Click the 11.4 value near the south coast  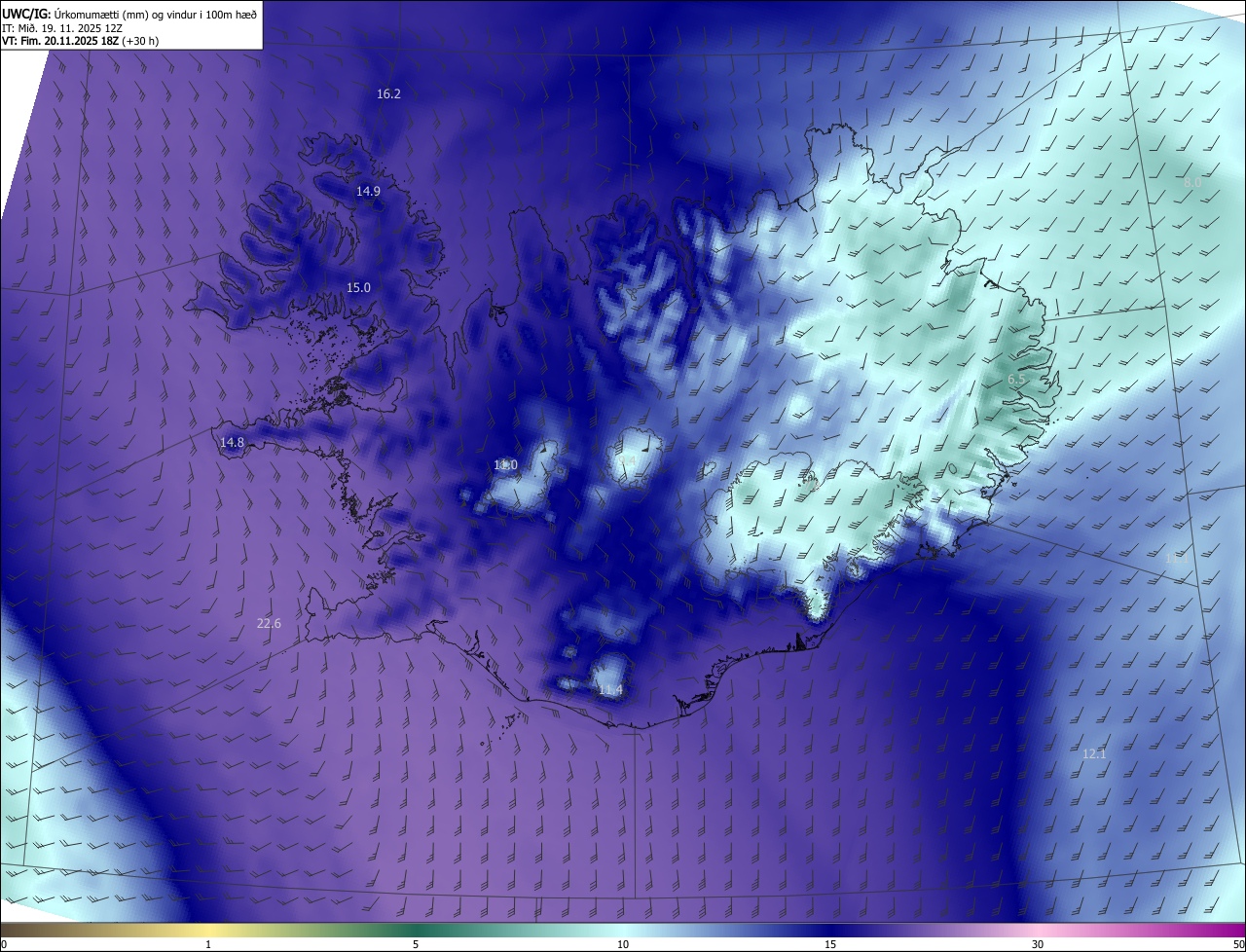click(x=610, y=690)
